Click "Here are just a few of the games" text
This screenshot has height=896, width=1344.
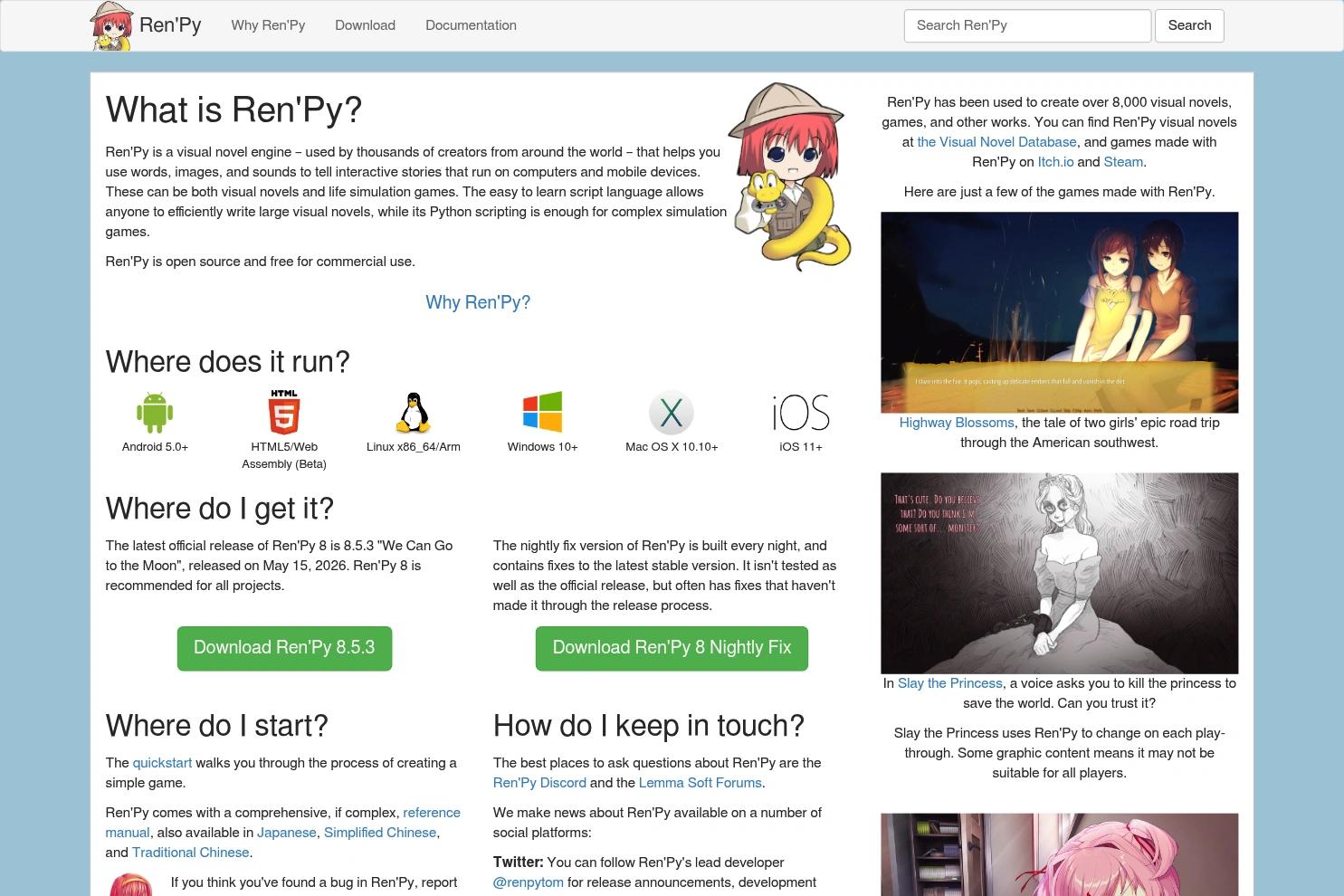click(1059, 192)
